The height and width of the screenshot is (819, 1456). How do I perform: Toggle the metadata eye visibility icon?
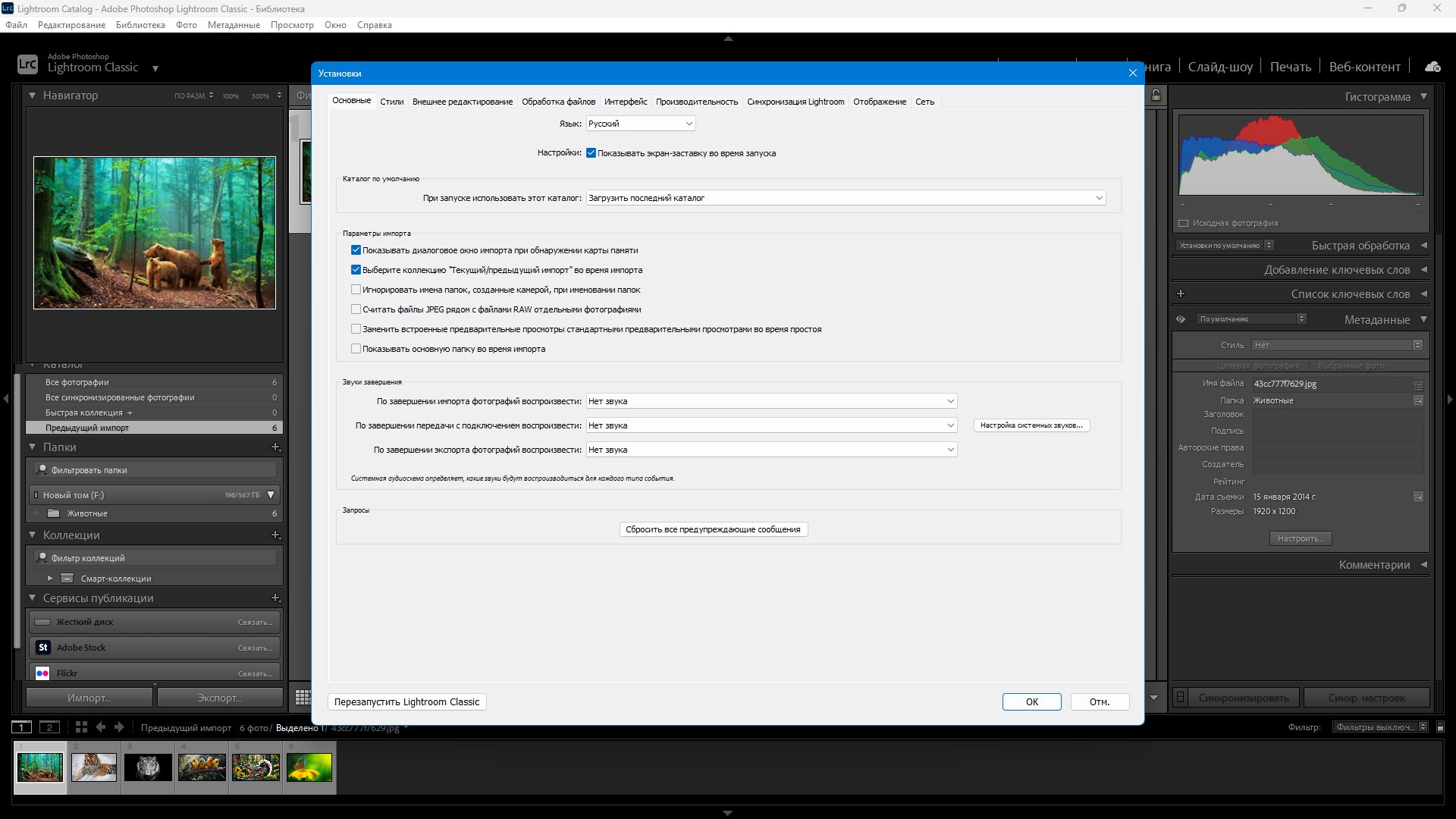pos(1181,319)
